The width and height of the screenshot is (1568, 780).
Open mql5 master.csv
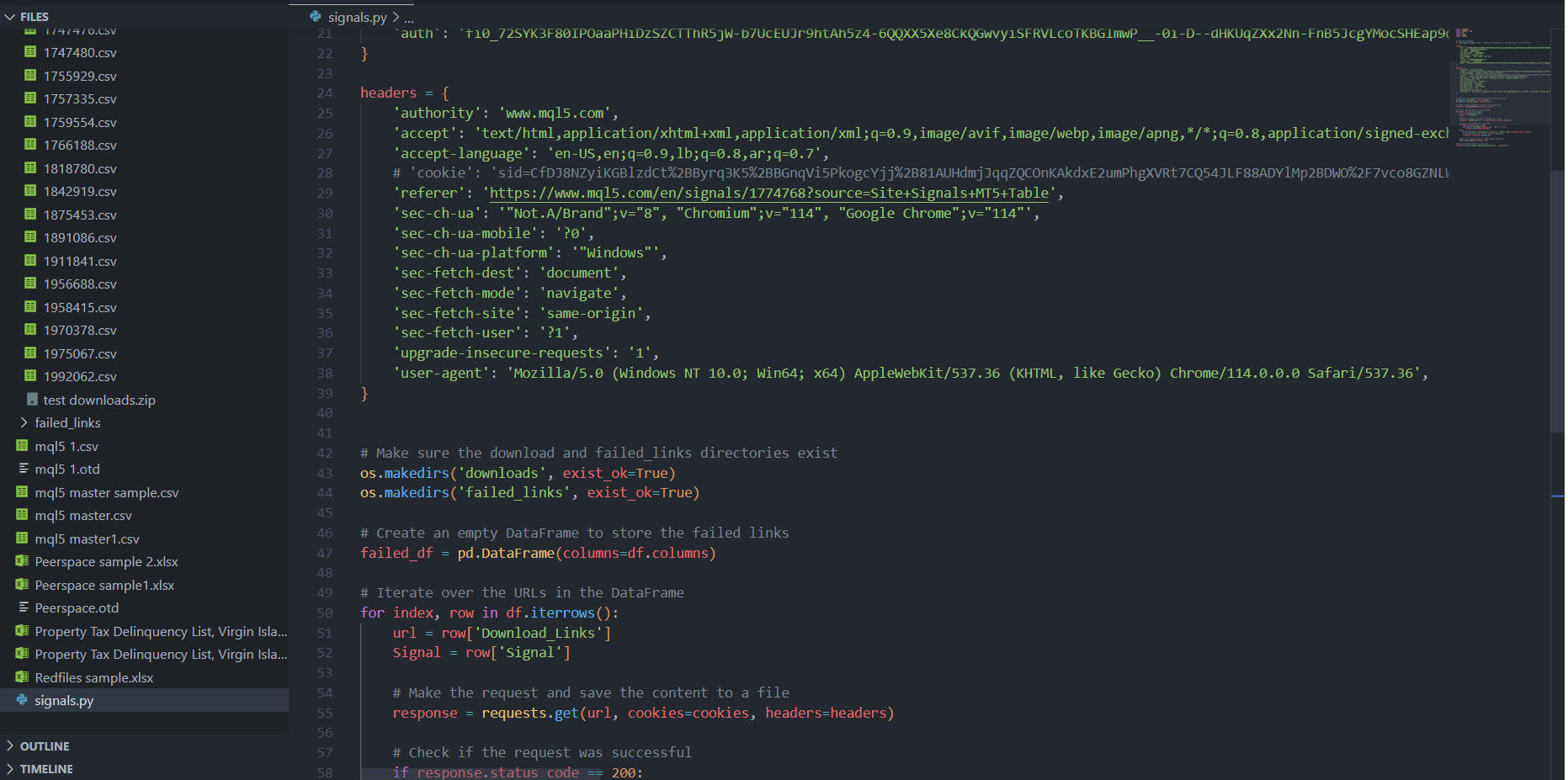83,515
